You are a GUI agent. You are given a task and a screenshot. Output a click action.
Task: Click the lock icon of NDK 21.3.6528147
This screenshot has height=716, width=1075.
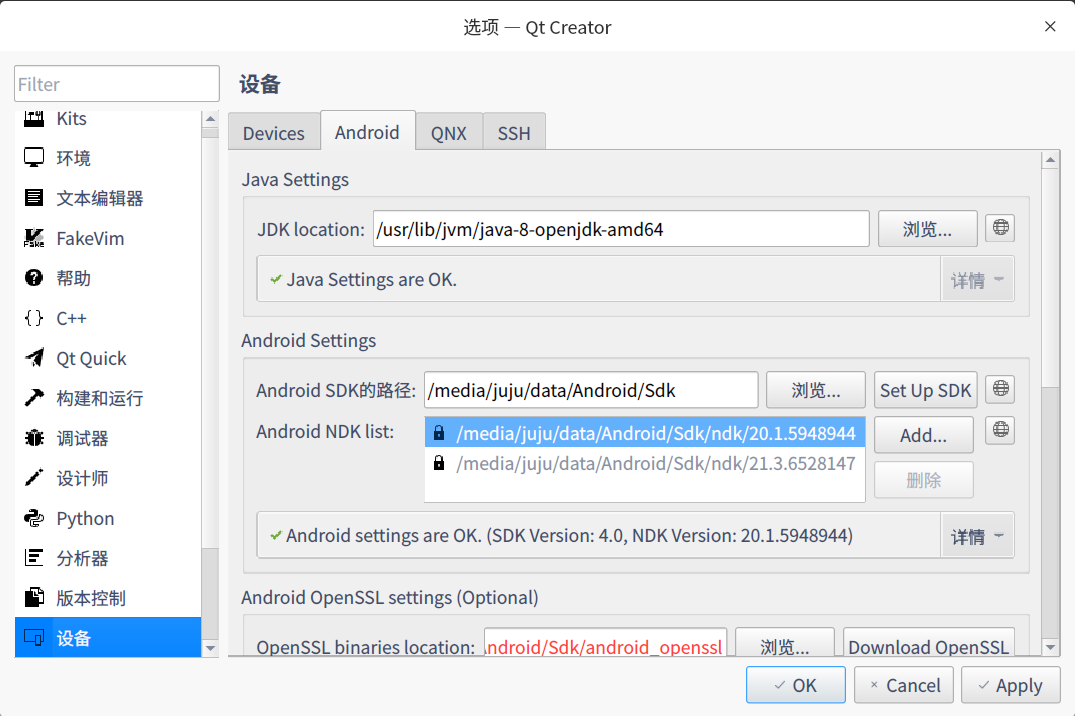(439, 463)
